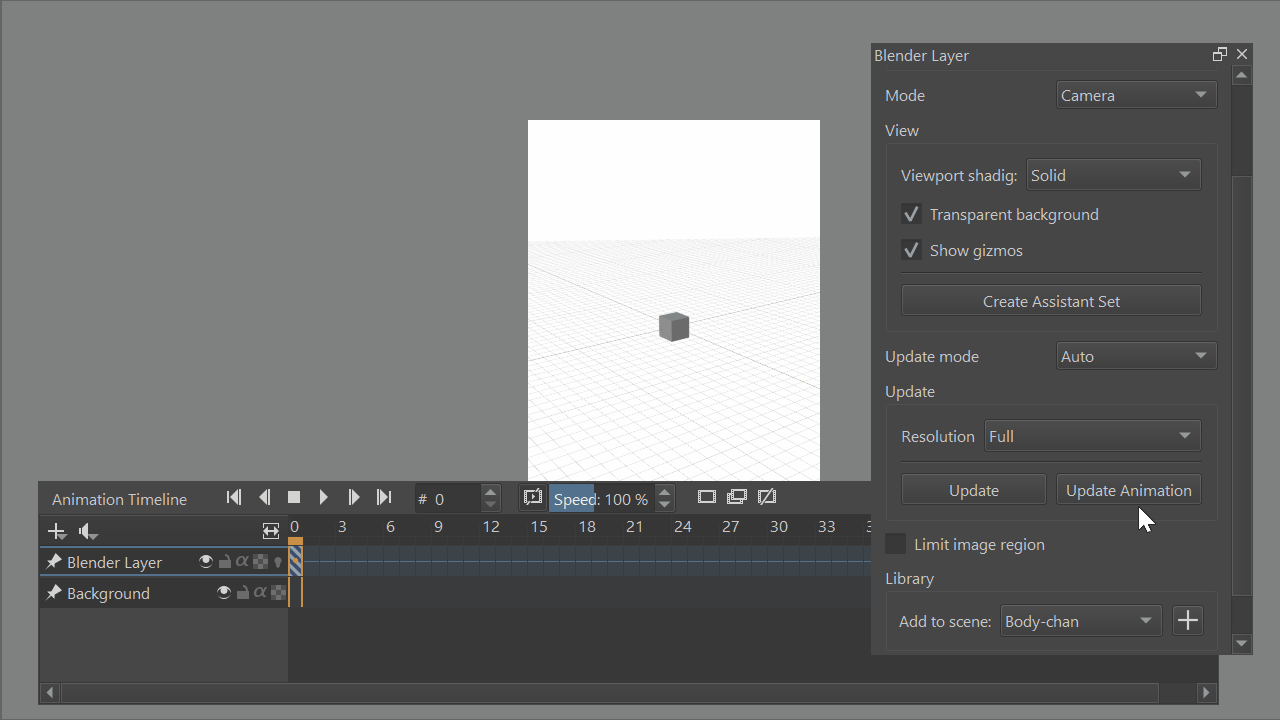
Task: Open the audio options menu in timeline
Action: (x=89, y=531)
